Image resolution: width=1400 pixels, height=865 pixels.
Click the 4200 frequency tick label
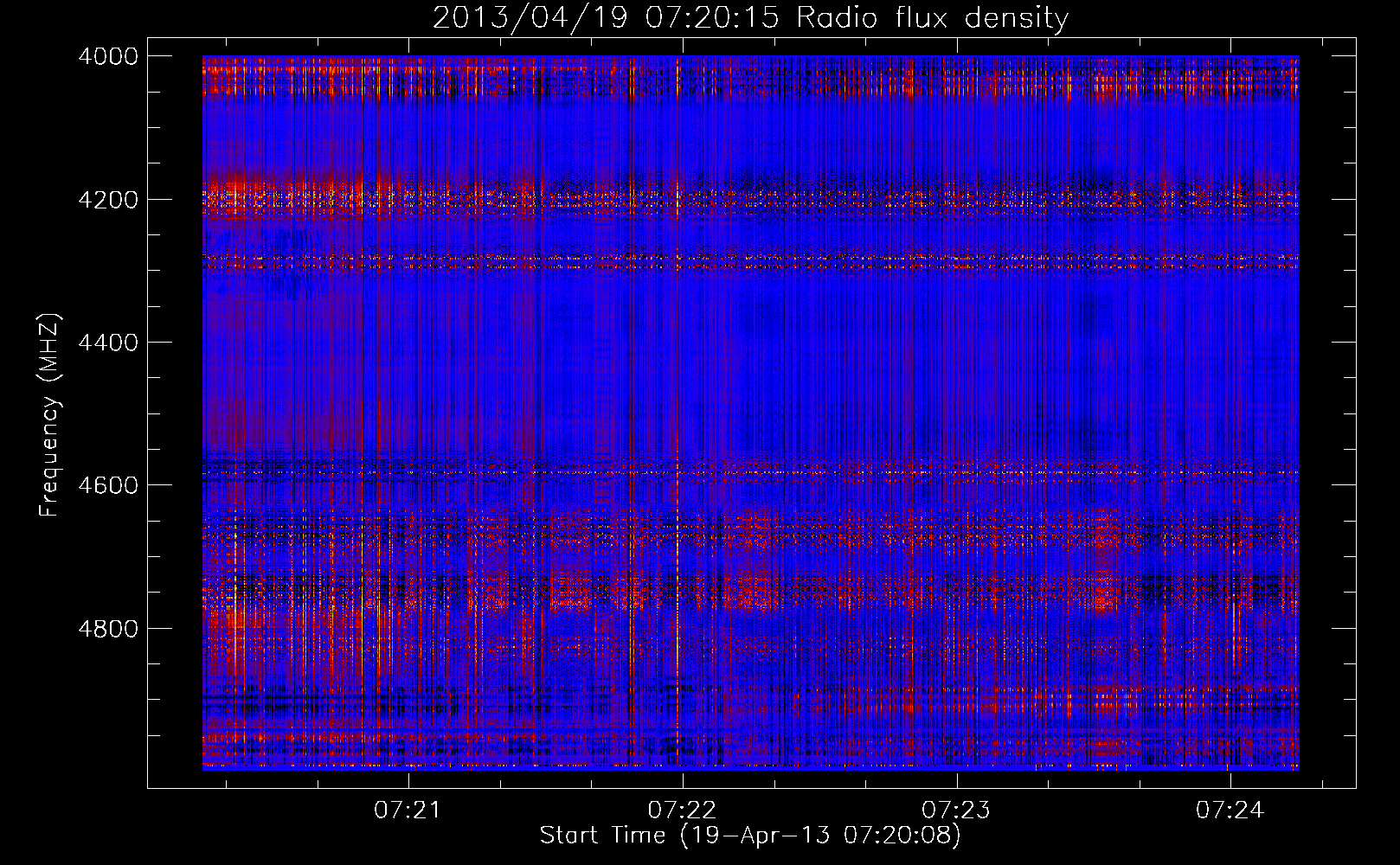pos(108,199)
